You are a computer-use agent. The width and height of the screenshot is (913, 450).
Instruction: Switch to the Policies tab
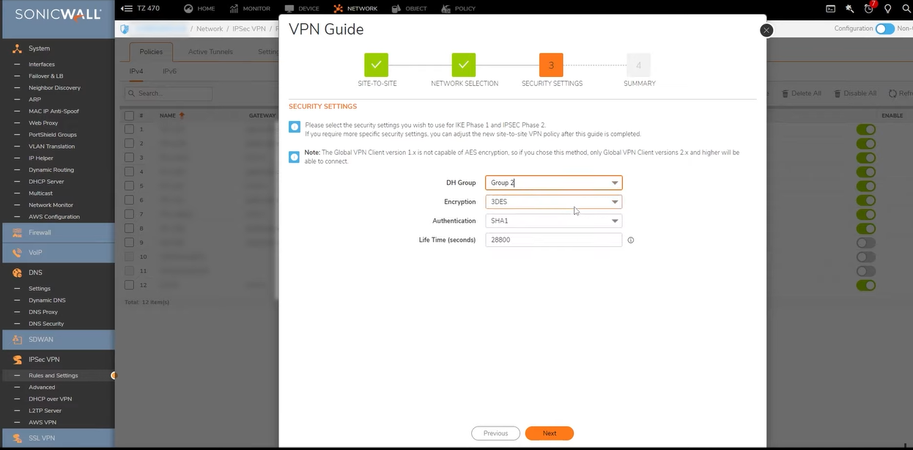point(151,52)
